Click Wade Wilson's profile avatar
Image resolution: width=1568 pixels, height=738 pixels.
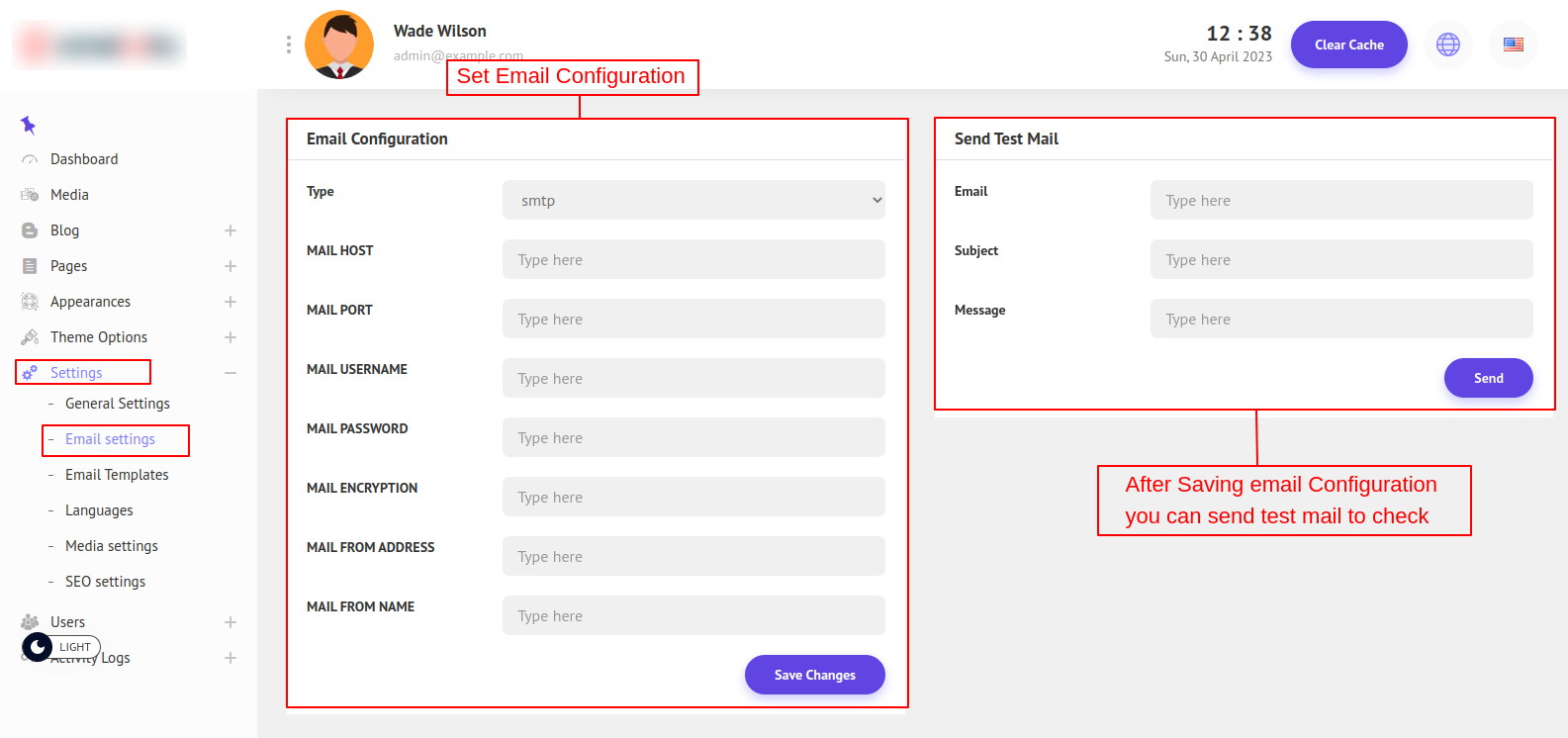click(339, 45)
